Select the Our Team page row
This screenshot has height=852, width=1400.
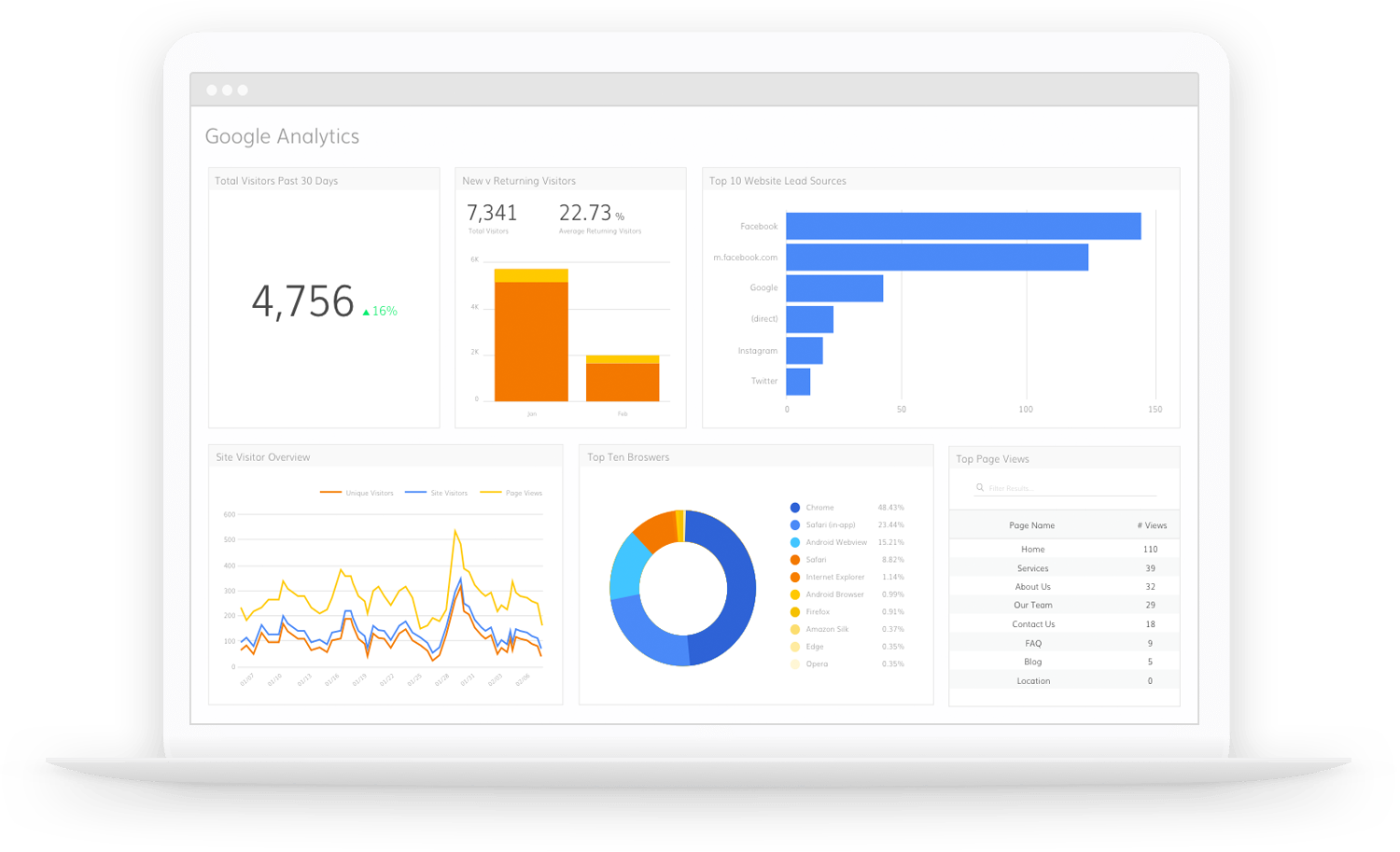pyautogui.click(x=1064, y=606)
